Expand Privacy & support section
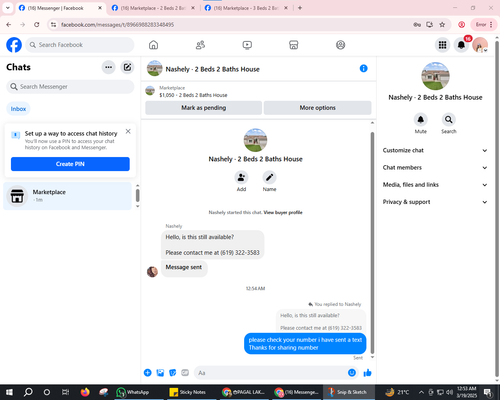 pos(435,202)
